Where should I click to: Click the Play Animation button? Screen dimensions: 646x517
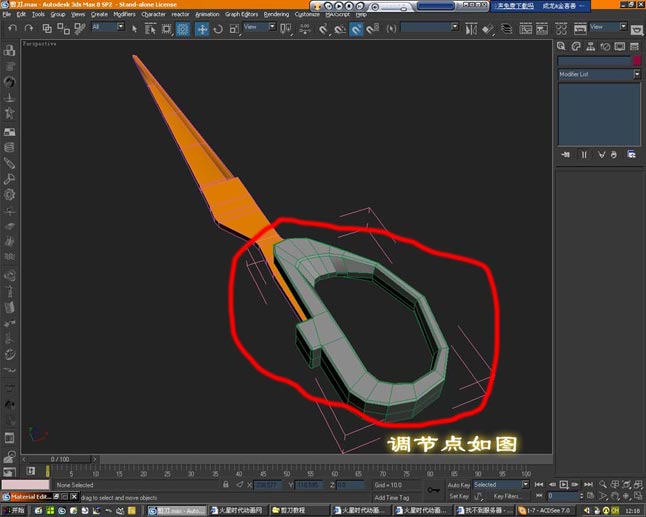click(564, 484)
